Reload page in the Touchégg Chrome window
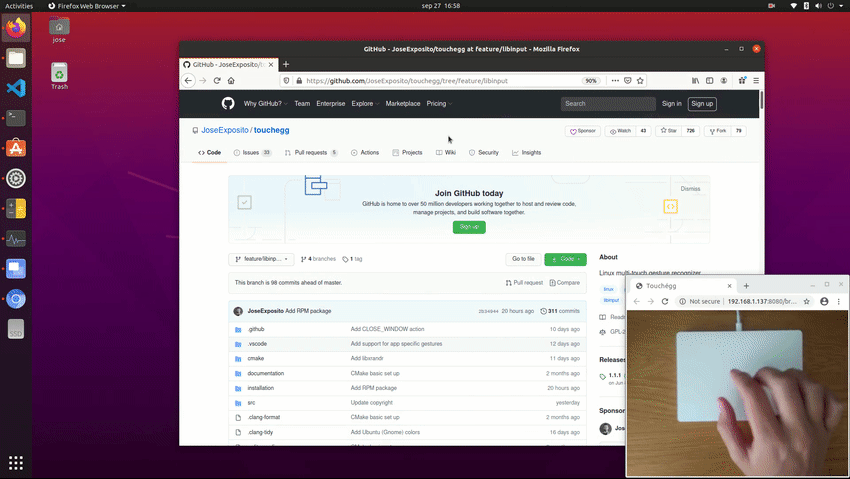 [665, 301]
